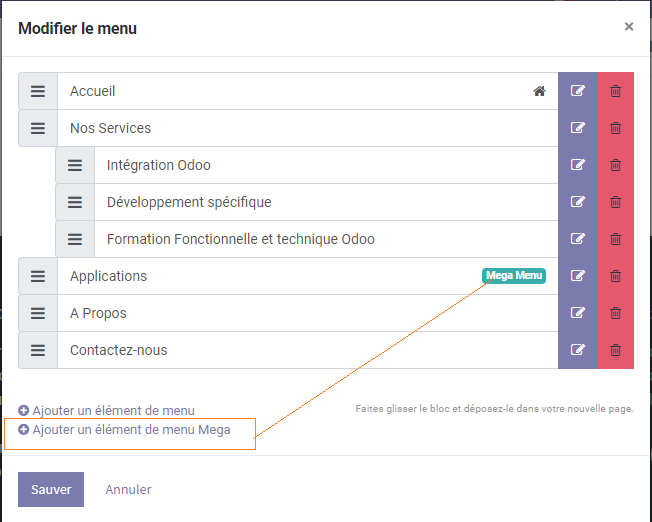This screenshot has height=522, width=652.
Task: Click Ajouter un élément de menu Mega
Action: tap(124, 430)
